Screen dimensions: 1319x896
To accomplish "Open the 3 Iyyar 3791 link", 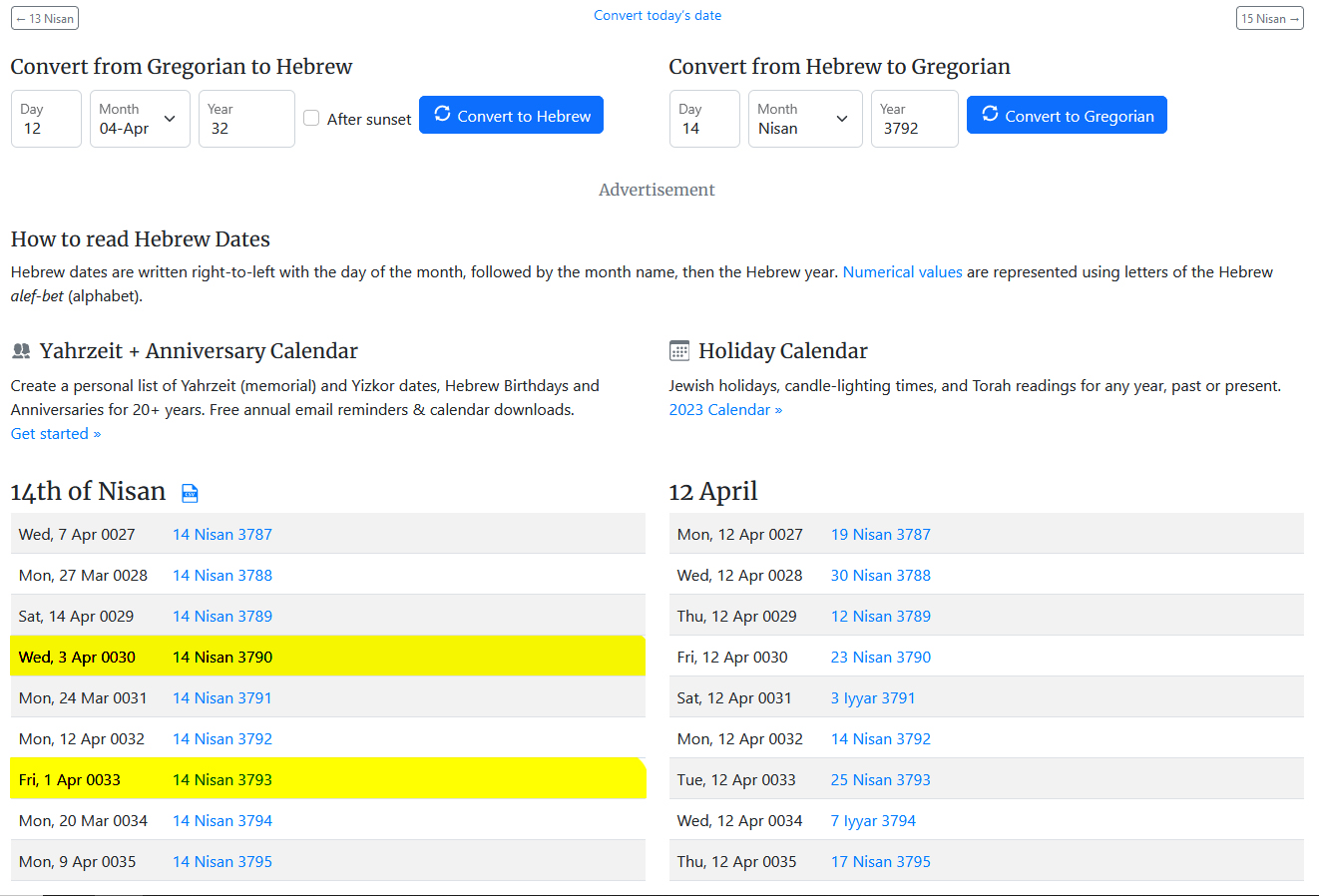I will (873, 698).
